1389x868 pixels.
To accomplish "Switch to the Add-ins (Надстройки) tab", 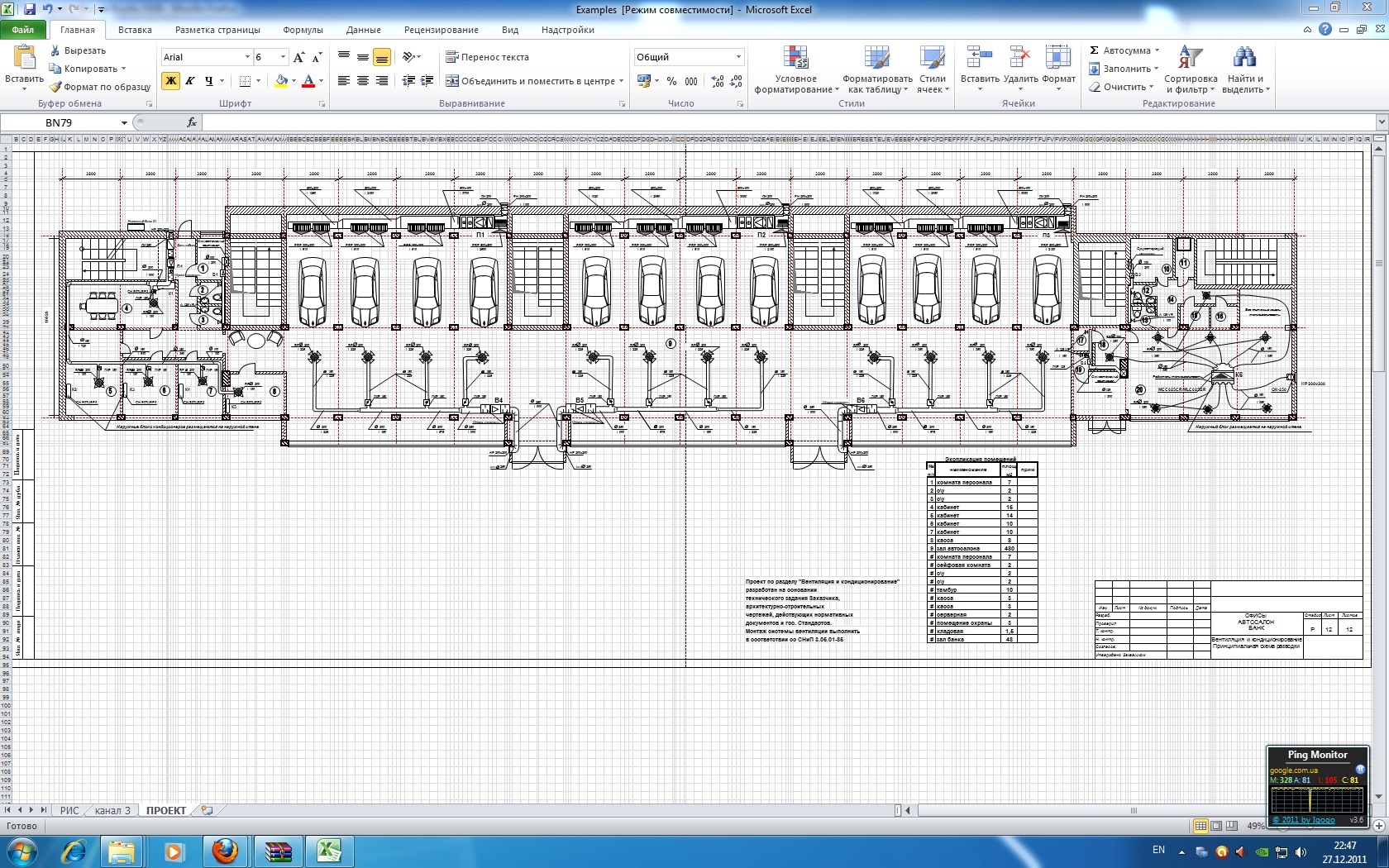I will click(x=568, y=30).
